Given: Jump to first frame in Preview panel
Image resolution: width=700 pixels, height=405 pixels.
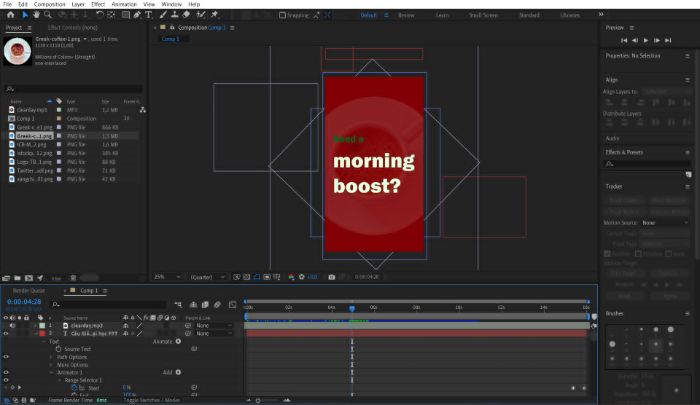Looking at the screenshot, I should click(x=624, y=40).
